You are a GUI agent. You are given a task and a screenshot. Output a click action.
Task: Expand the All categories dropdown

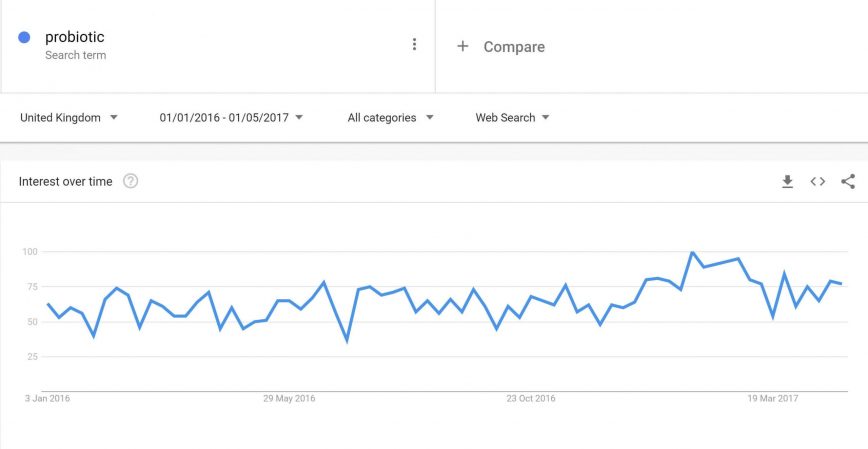[390, 117]
